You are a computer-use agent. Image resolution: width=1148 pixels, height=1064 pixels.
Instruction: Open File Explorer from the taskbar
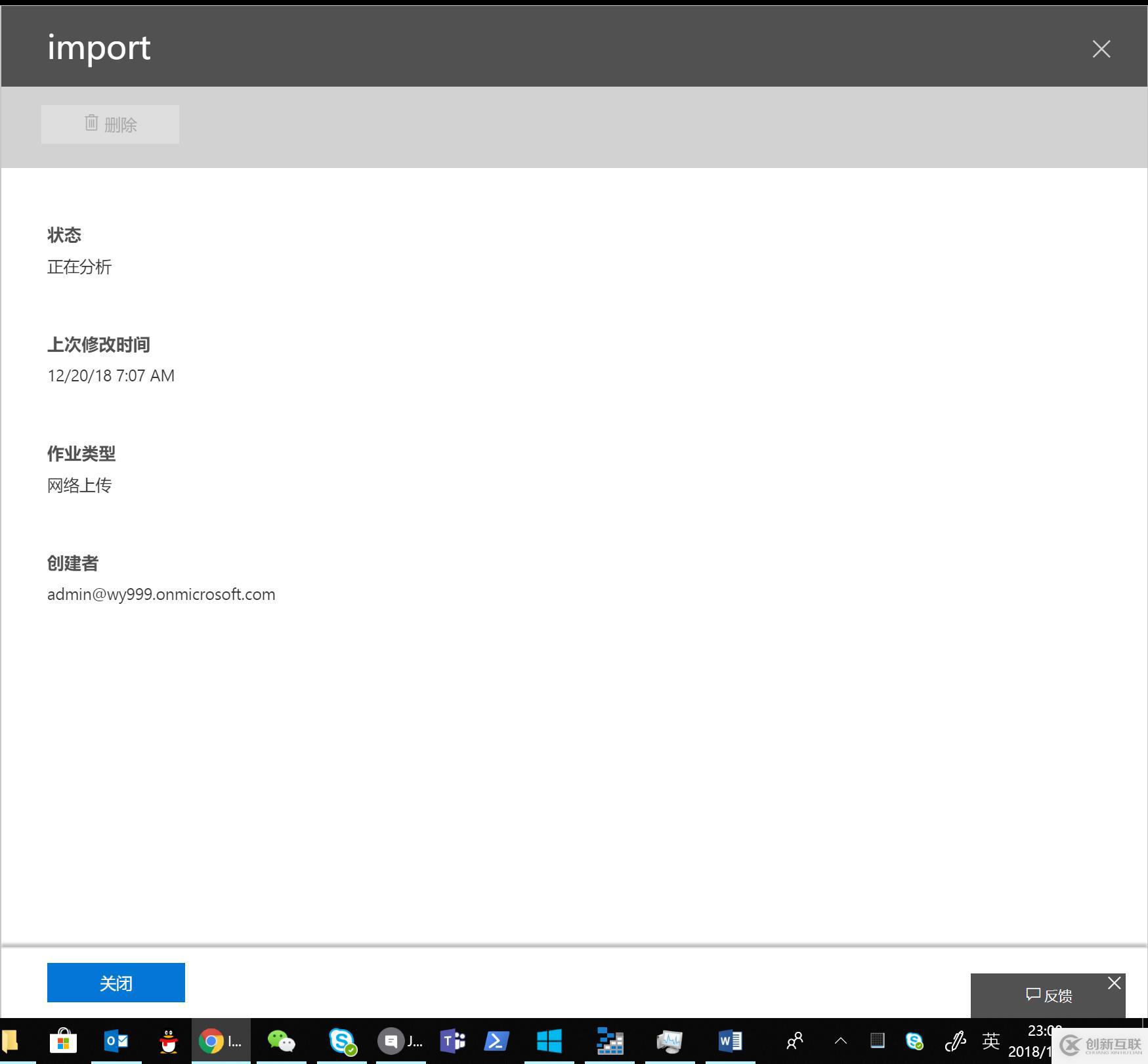click(9, 1041)
